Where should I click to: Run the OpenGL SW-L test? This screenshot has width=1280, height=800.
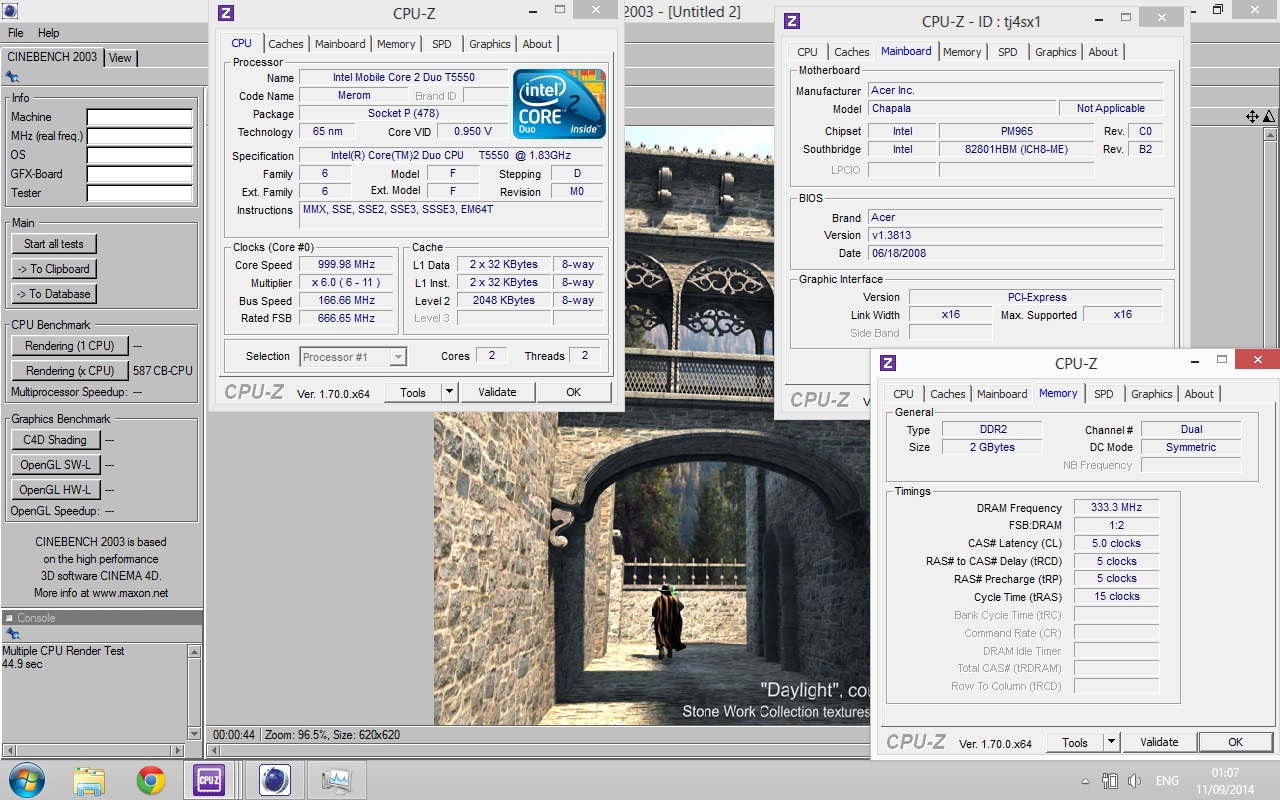[x=55, y=465]
